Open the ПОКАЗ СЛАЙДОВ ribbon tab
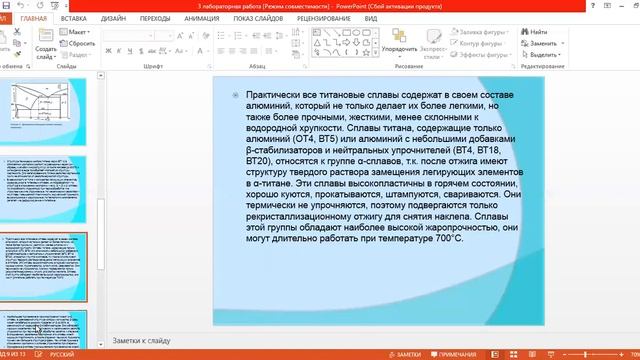This screenshot has height=360, width=640. 258,18
